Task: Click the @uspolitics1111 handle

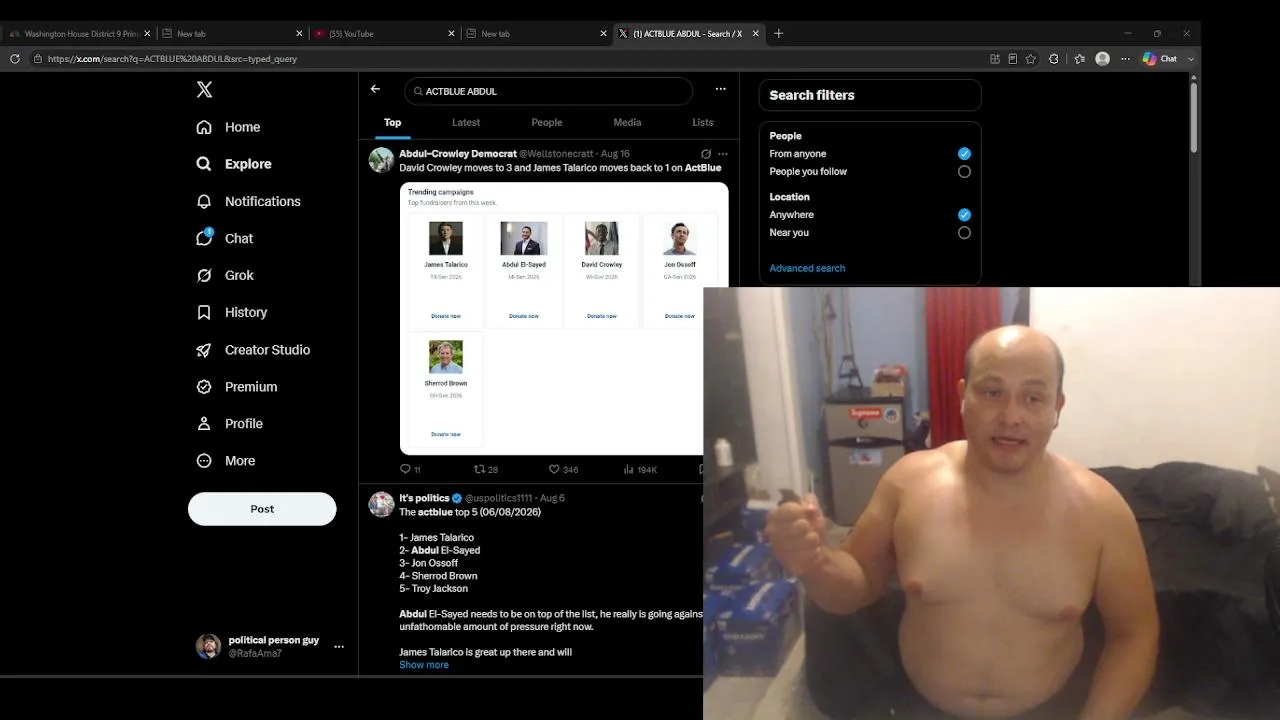Action: coord(499,498)
